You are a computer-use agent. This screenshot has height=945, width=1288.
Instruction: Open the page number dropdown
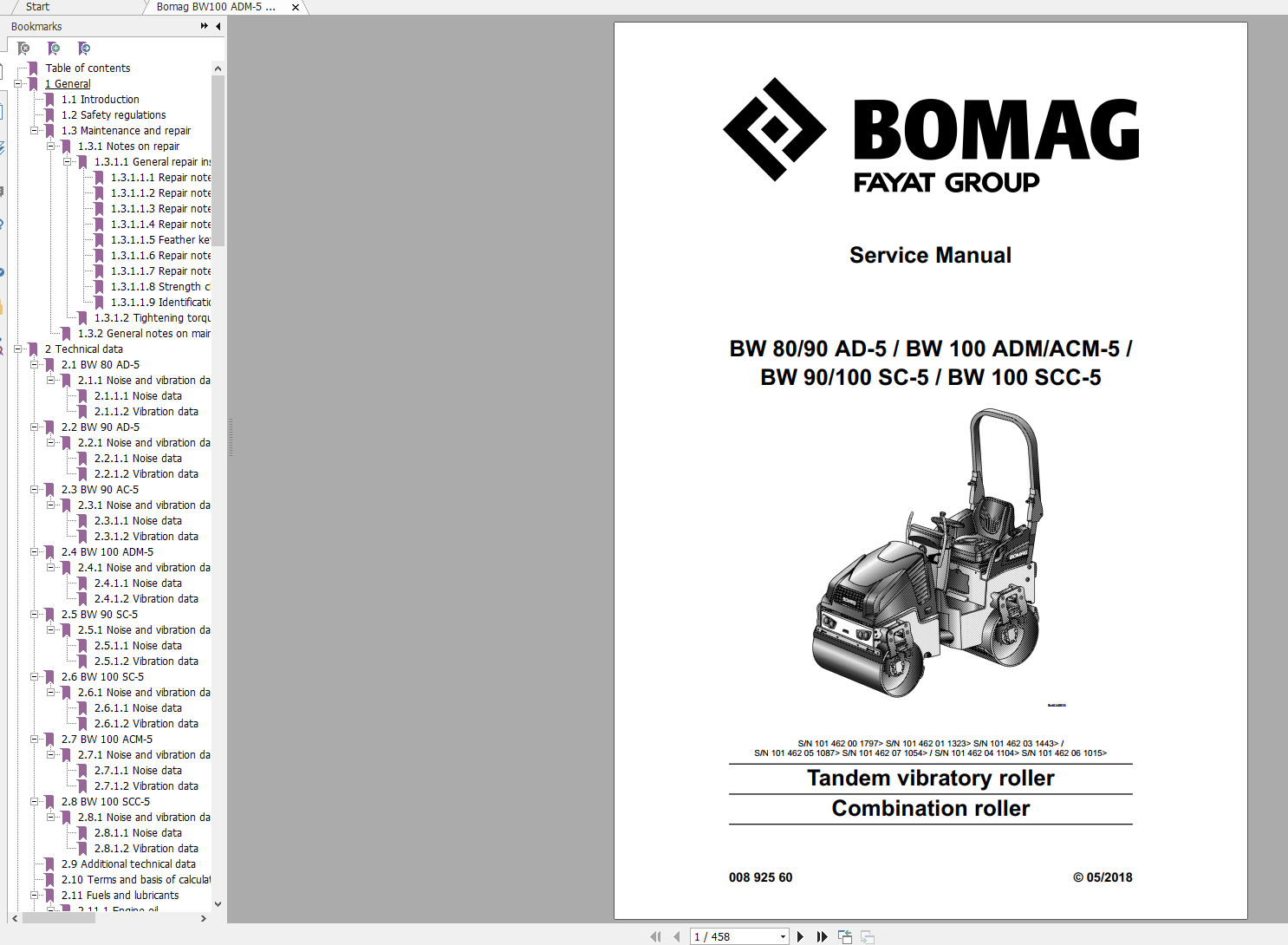tap(783, 936)
